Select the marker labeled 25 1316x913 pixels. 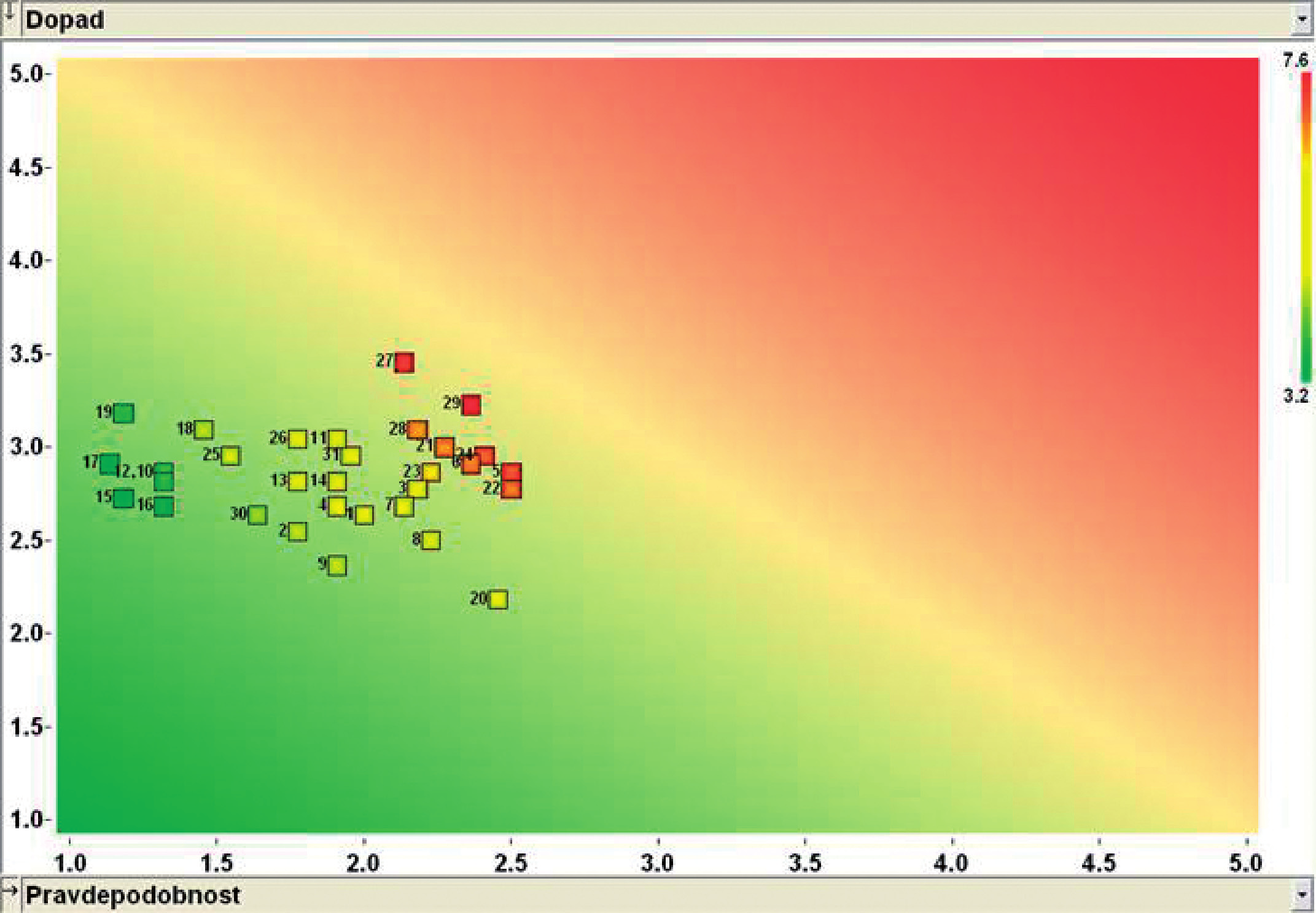pos(230,456)
